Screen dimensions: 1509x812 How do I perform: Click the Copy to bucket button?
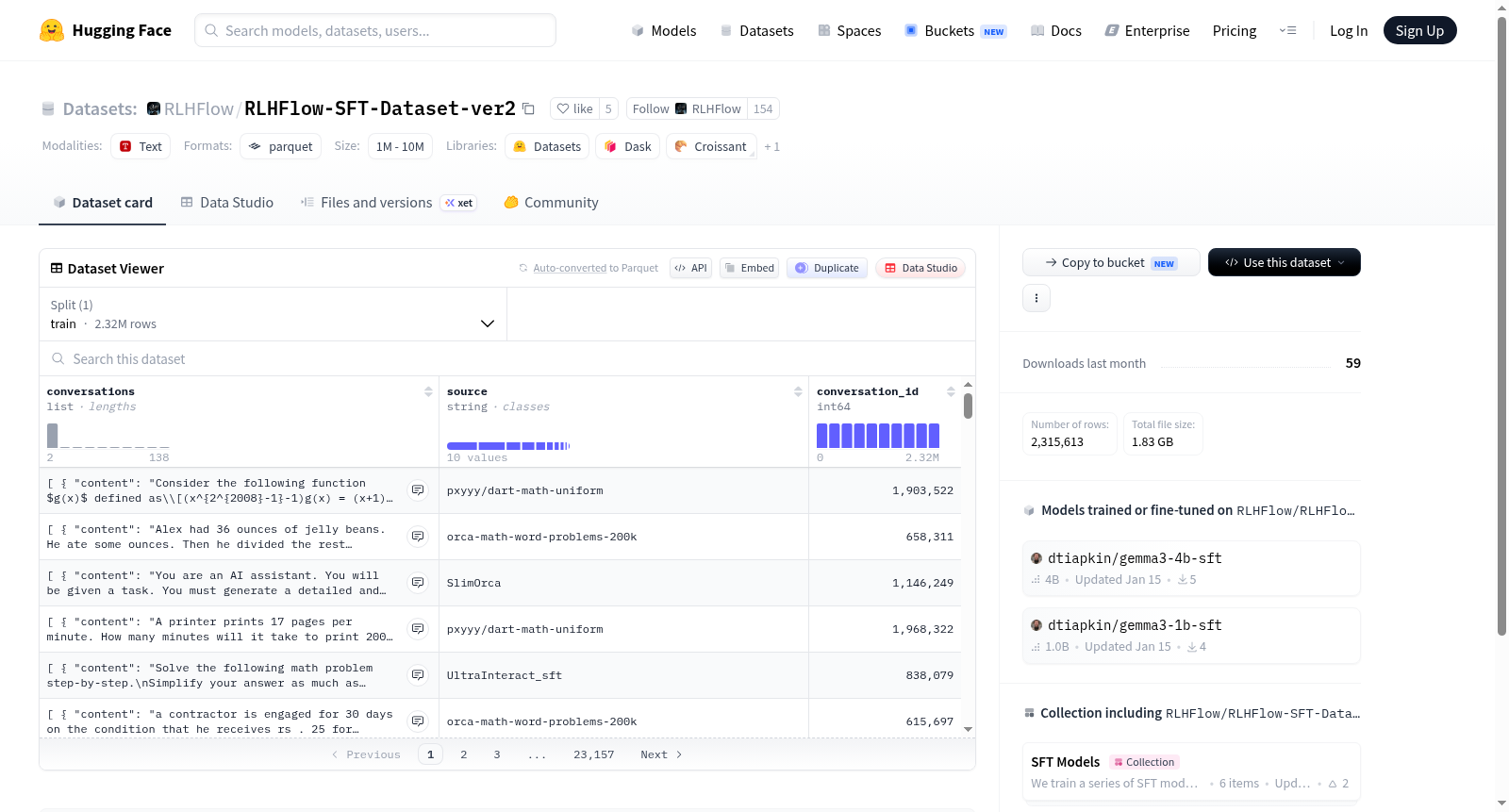pos(1111,262)
